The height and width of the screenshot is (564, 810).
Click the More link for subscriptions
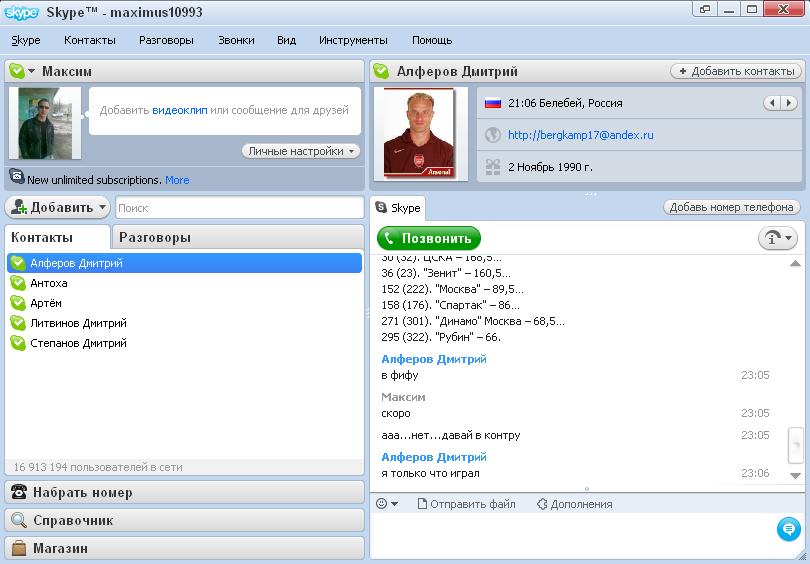click(177, 180)
